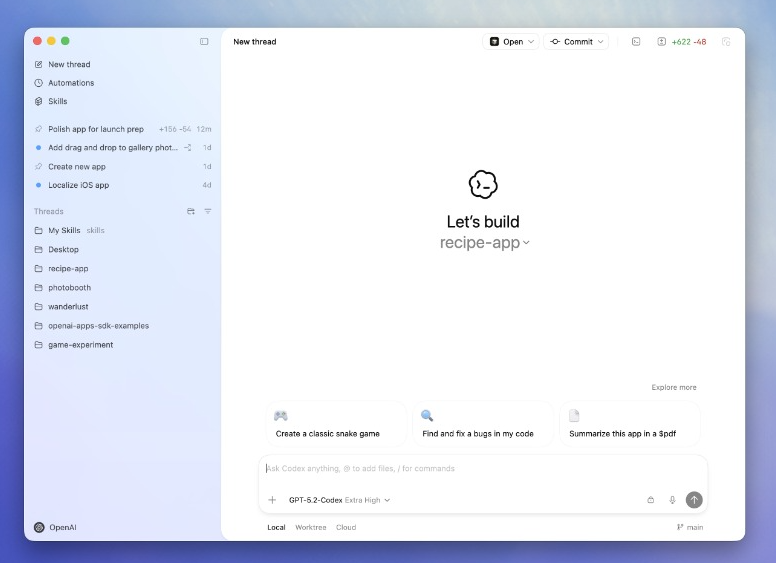Open the GPT-5.2-Codex model dropdown
This screenshot has width=776, height=563.
(340, 500)
